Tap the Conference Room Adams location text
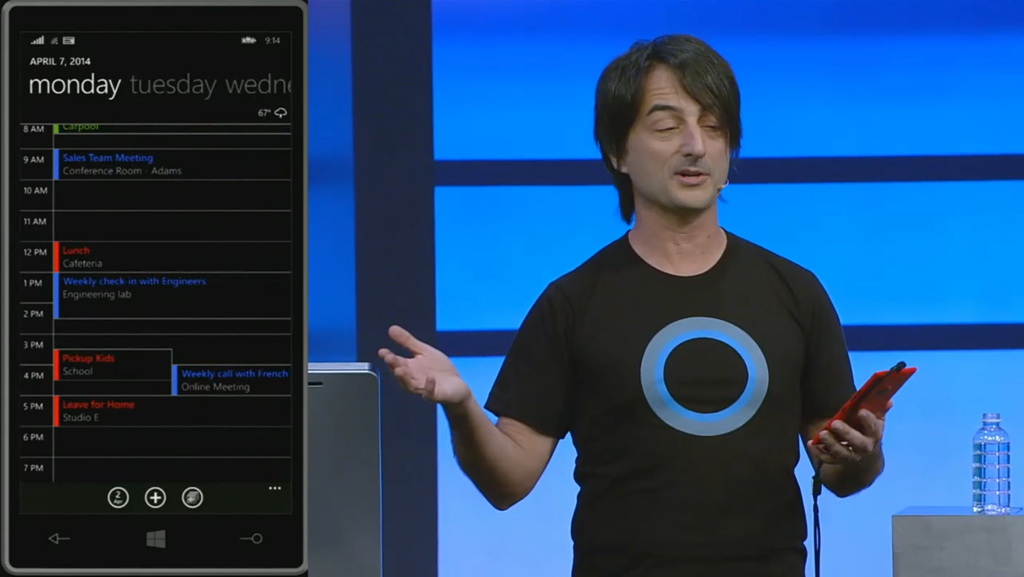 tap(122, 171)
